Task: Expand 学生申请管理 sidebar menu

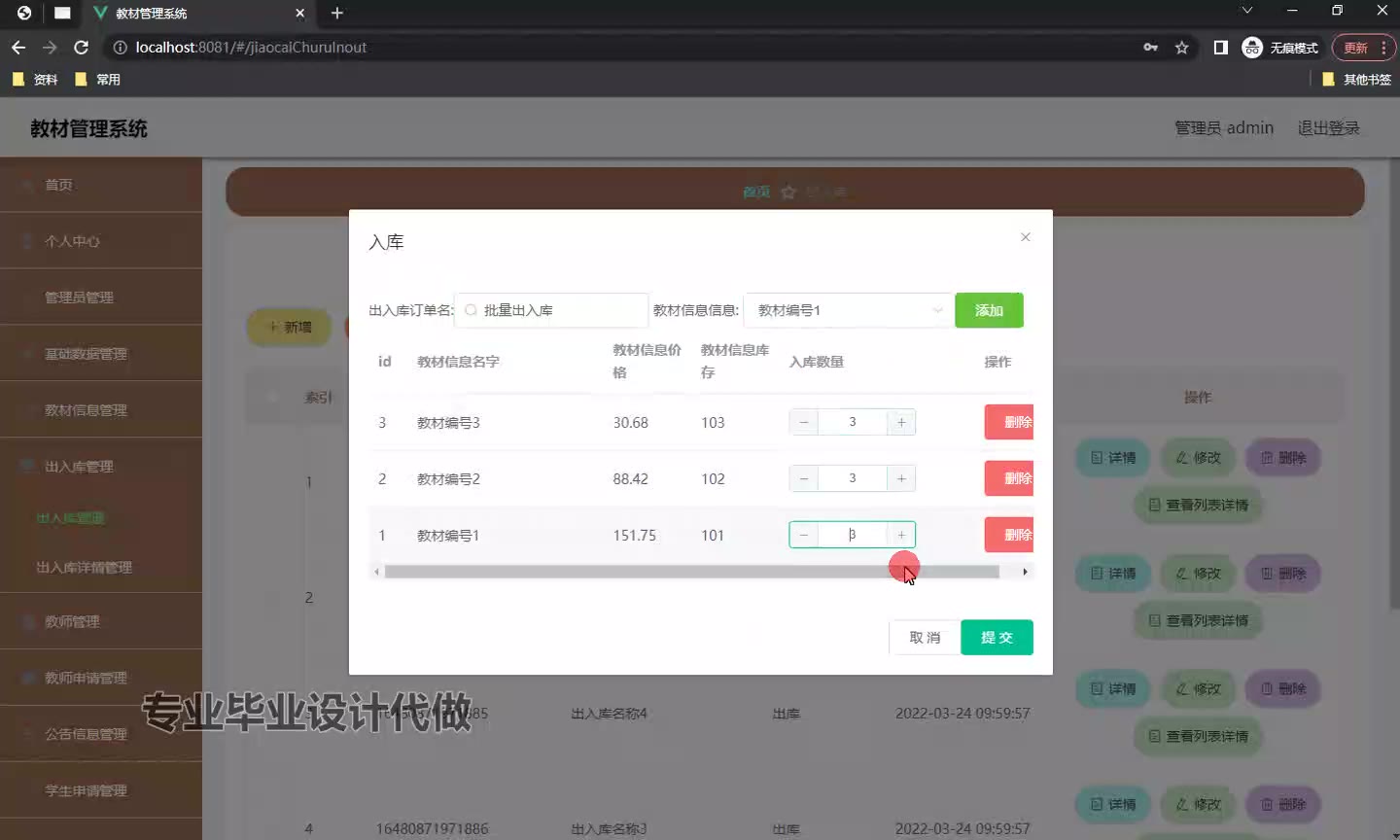Action: pyautogui.click(x=101, y=790)
